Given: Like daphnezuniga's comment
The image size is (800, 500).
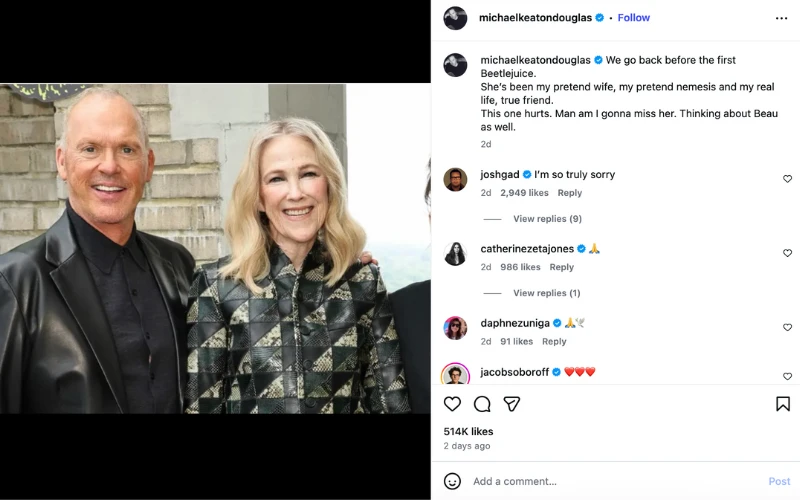Looking at the screenshot, I should point(787,327).
